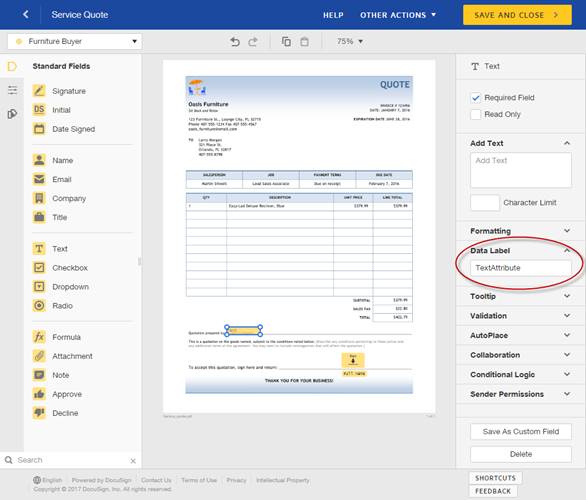
Task: Click into the Data Label TextAttribute field
Action: click(x=521, y=268)
